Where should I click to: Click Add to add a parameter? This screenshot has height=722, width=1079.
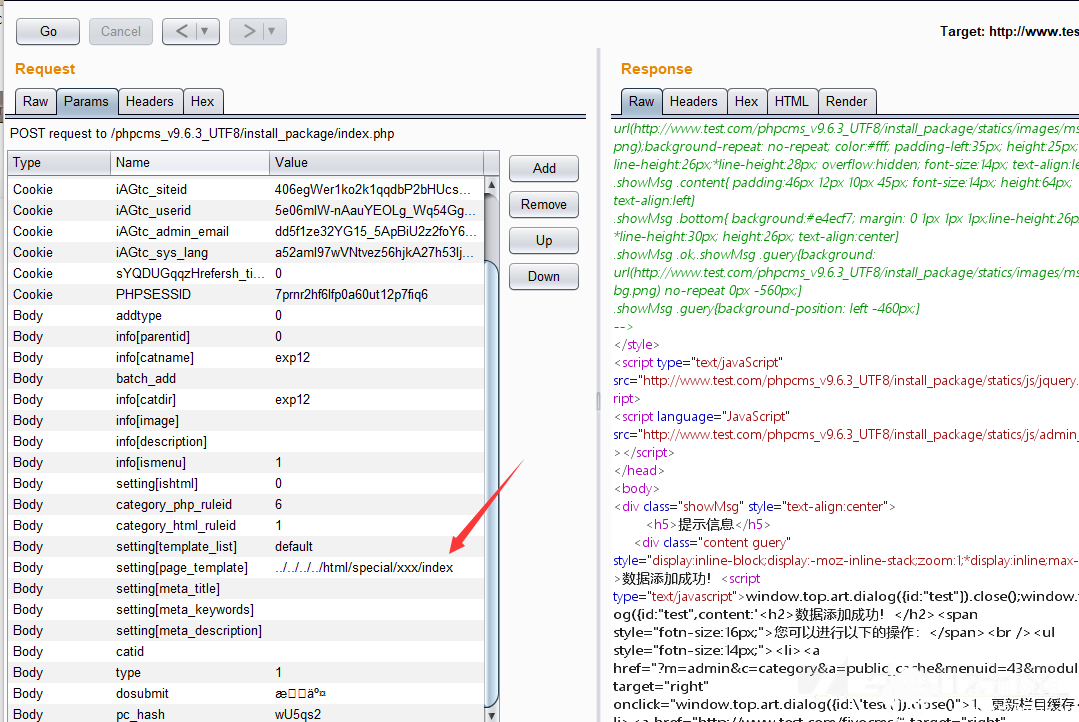coord(544,169)
